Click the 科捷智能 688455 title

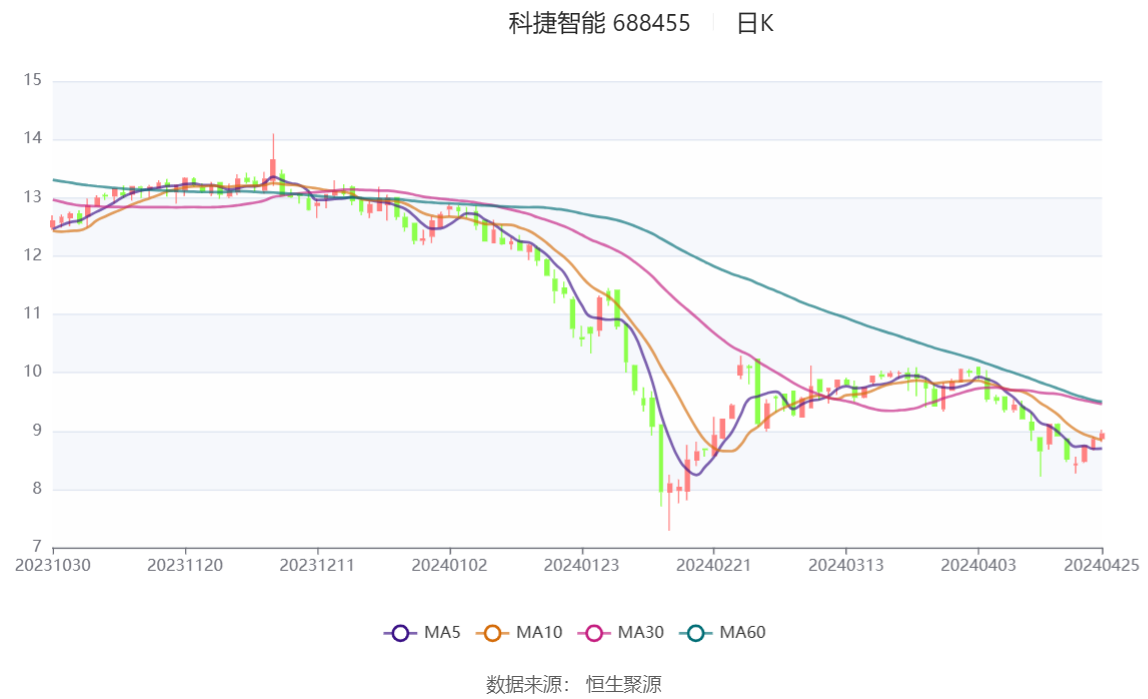tap(599, 23)
